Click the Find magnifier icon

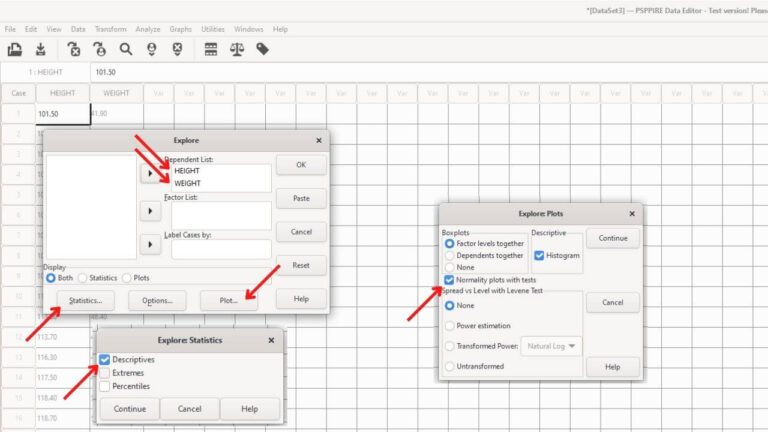pyautogui.click(x=126, y=49)
